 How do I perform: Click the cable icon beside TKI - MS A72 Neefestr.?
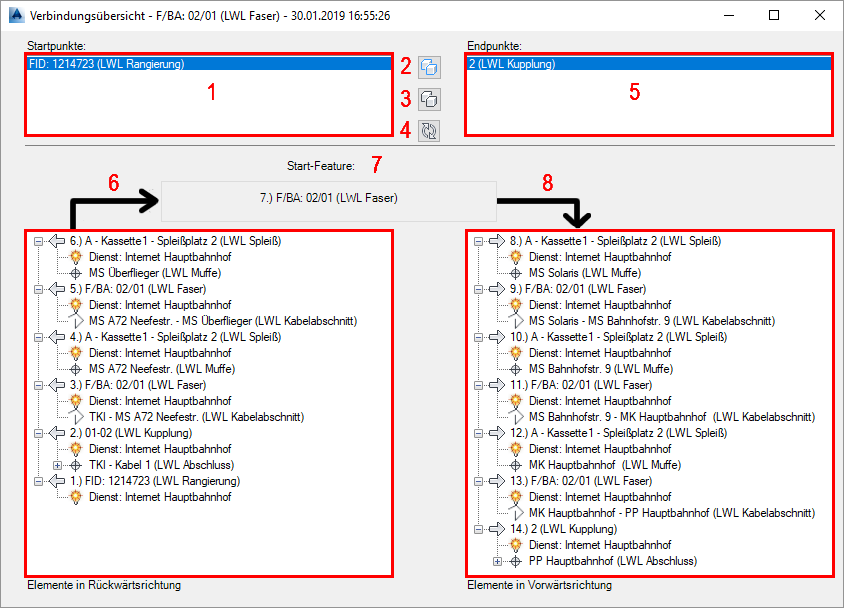point(76,417)
